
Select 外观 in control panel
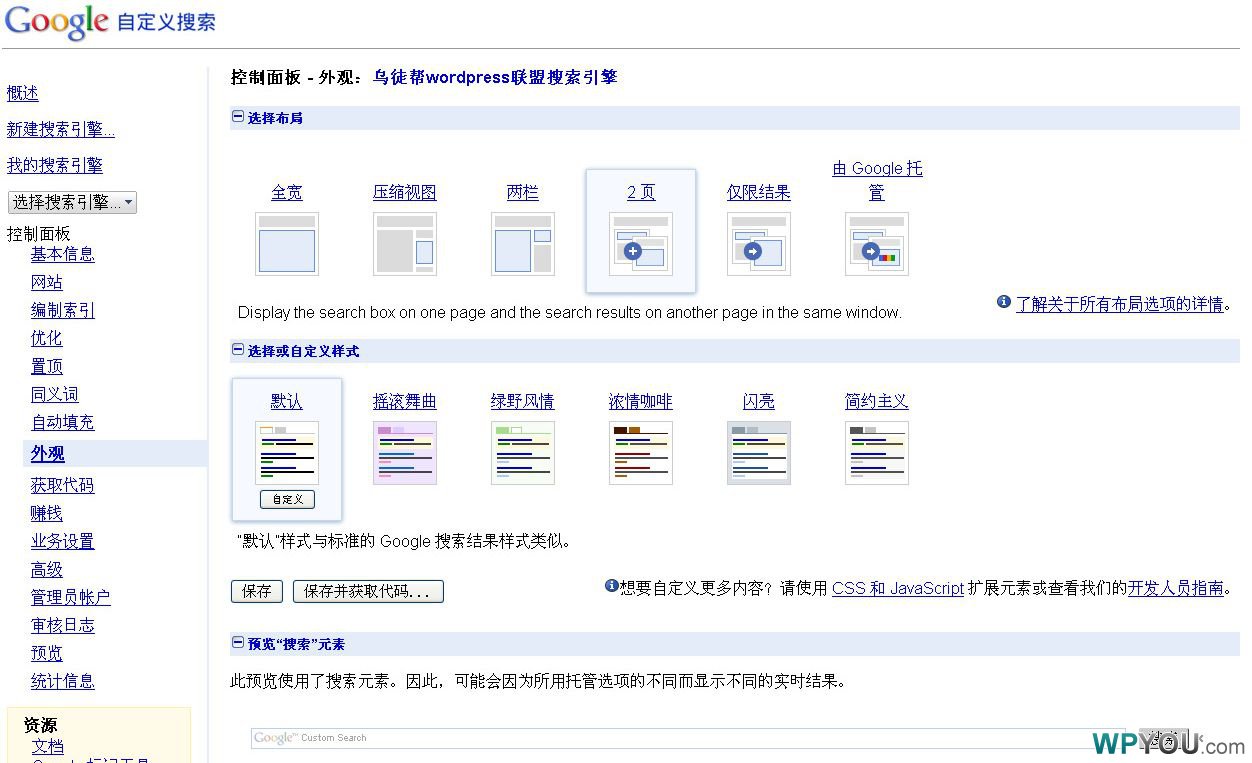click(x=48, y=454)
